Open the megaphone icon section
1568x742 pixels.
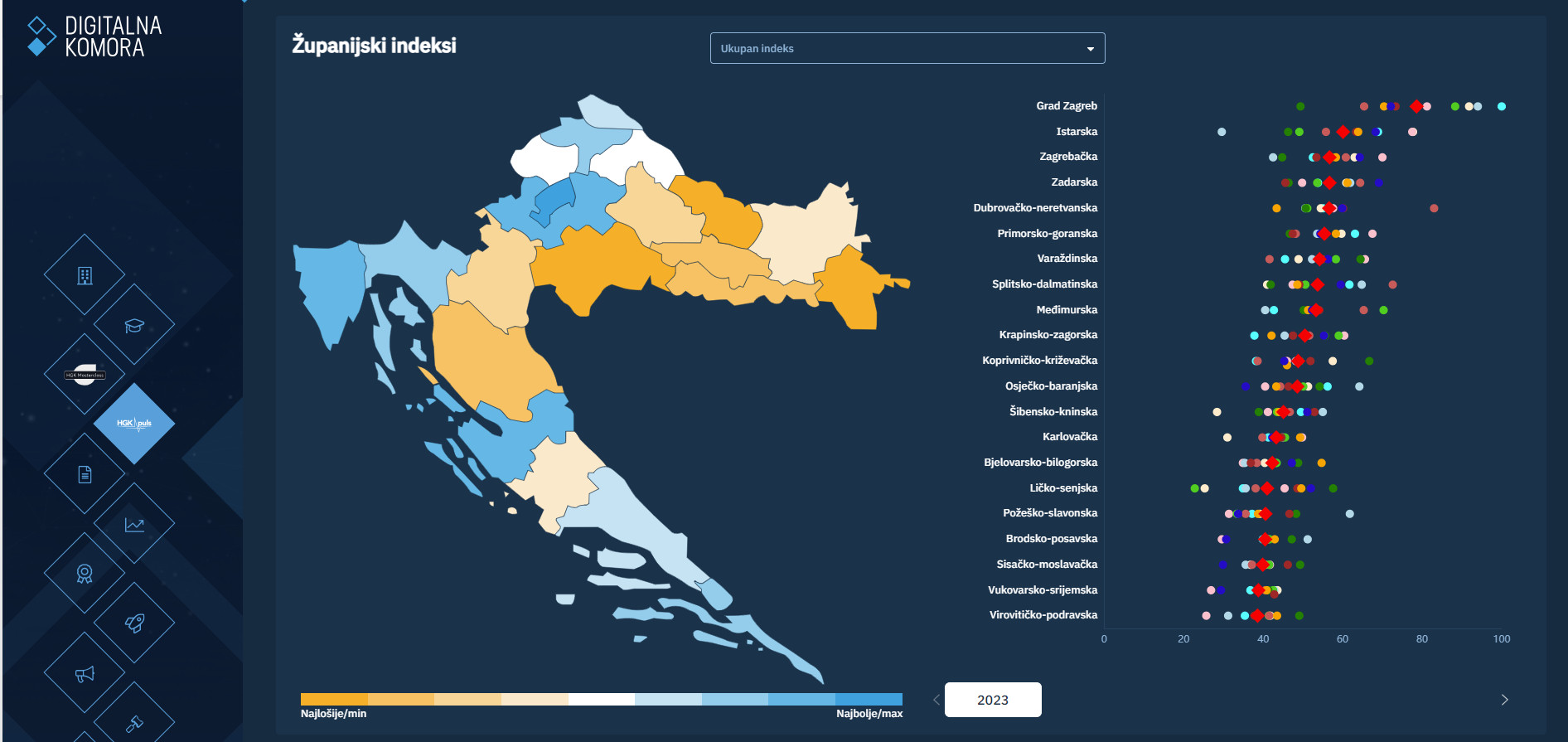85,673
